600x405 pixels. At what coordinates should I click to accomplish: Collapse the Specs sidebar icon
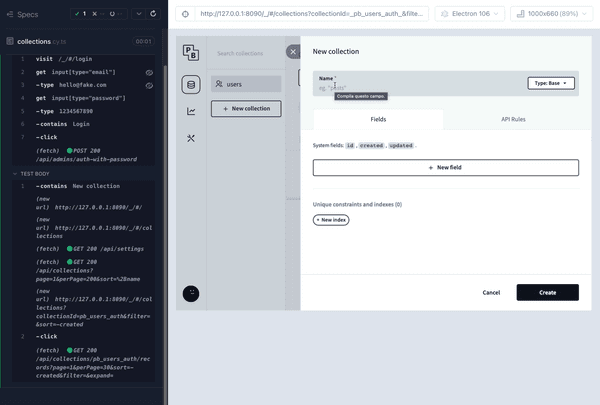[x=10, y=15]
